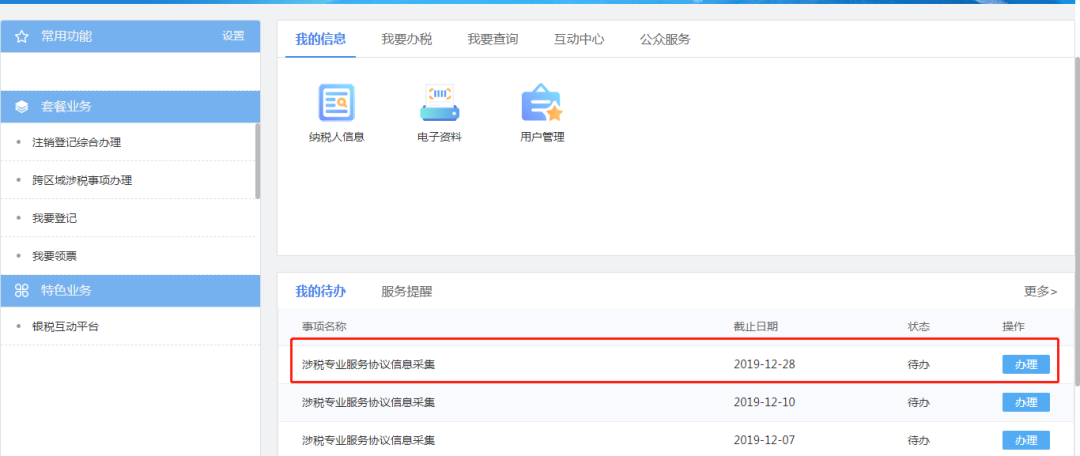The width and height of the screenshot is (1080, 456).
Task: Click the 截止日期 column header
Action: tap(756, 327)
